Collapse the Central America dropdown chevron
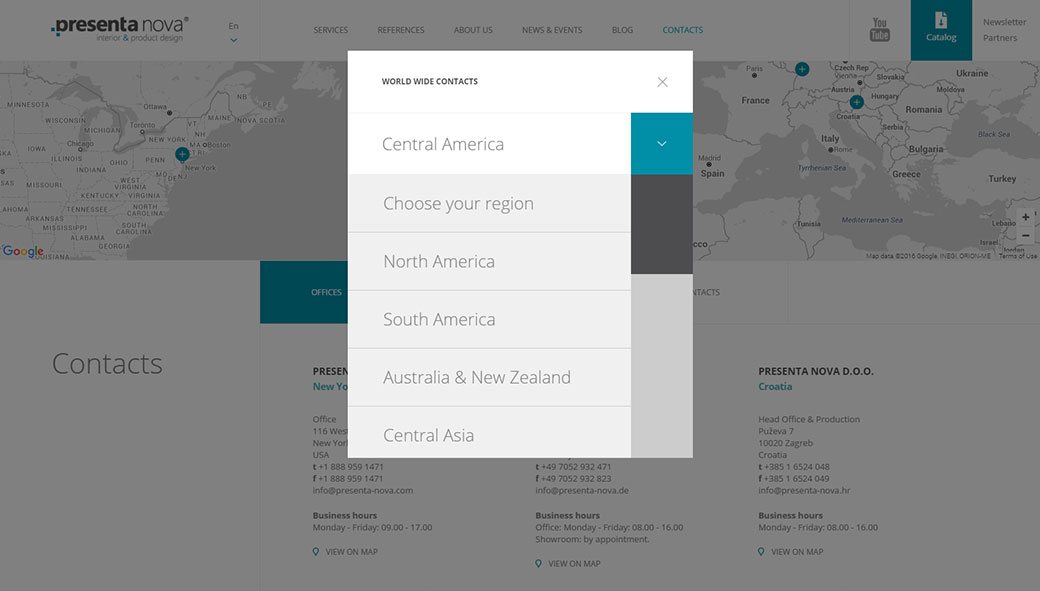Screen dimensions: 1040x591 click(x=661, y=143)
